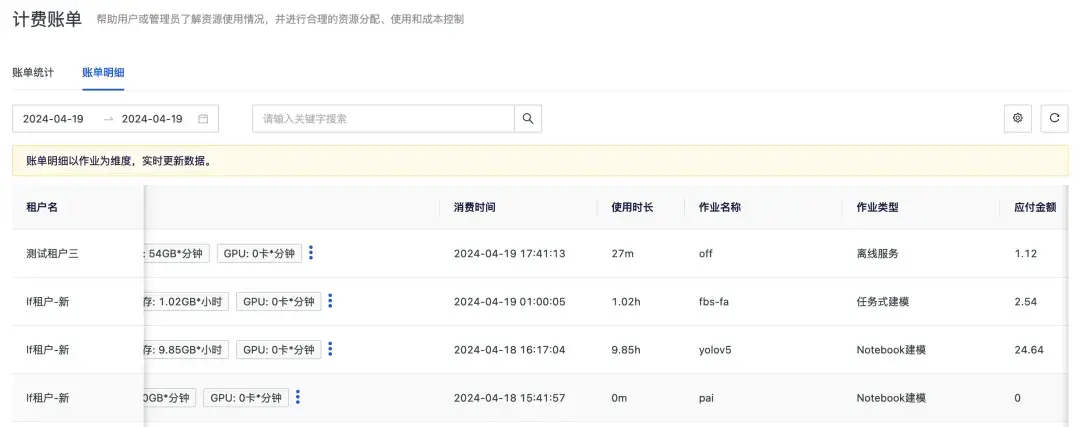The image size is (1080, 427).
Task: Click 消费时间 column header
Action: [475, 207]
